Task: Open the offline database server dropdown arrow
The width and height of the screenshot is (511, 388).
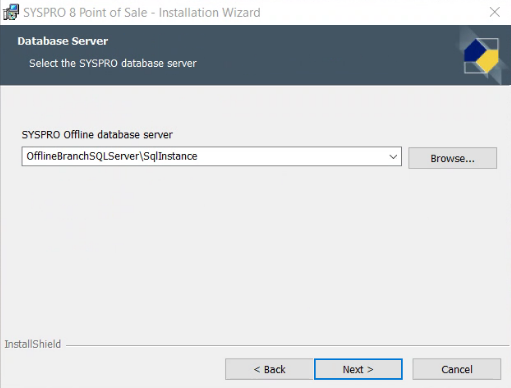Action: pyautogui.click(x=393, y=156)
